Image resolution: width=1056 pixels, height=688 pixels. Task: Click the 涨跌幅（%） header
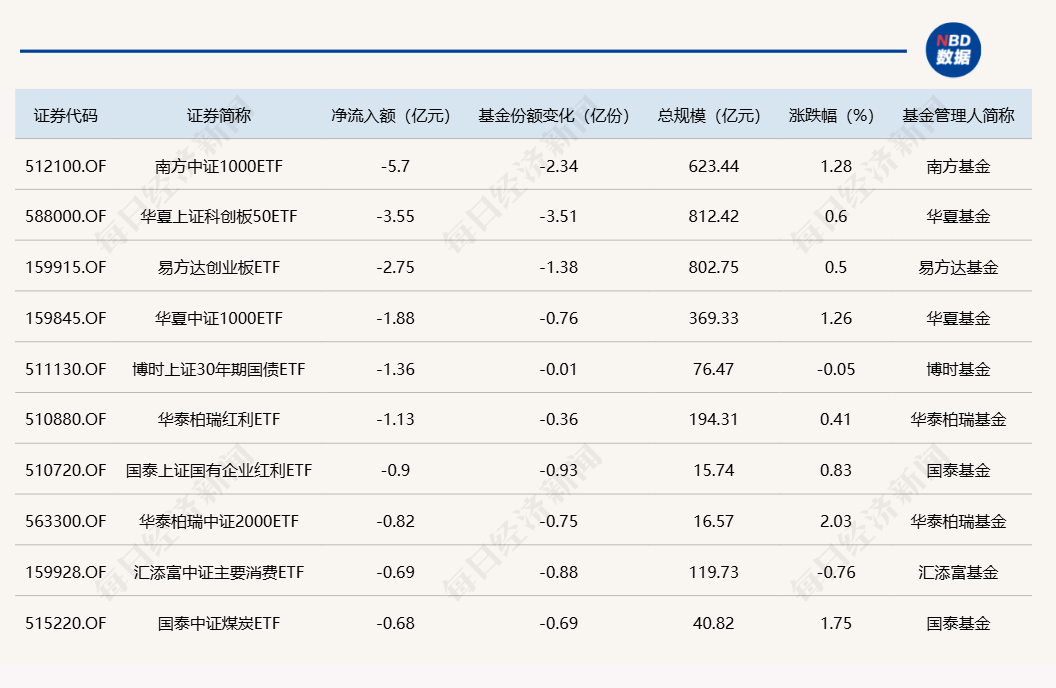(832, 116)
